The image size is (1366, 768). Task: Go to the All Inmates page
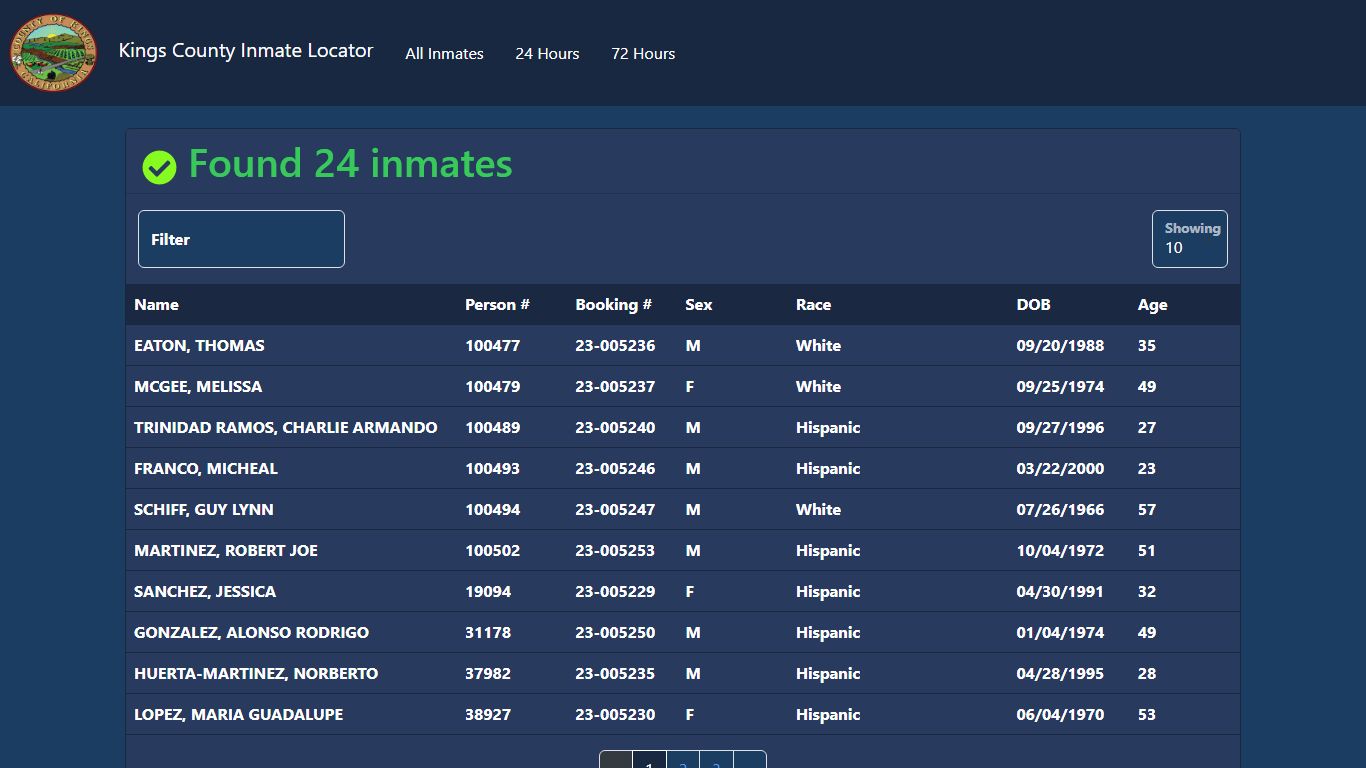click(x=444, y=54)
